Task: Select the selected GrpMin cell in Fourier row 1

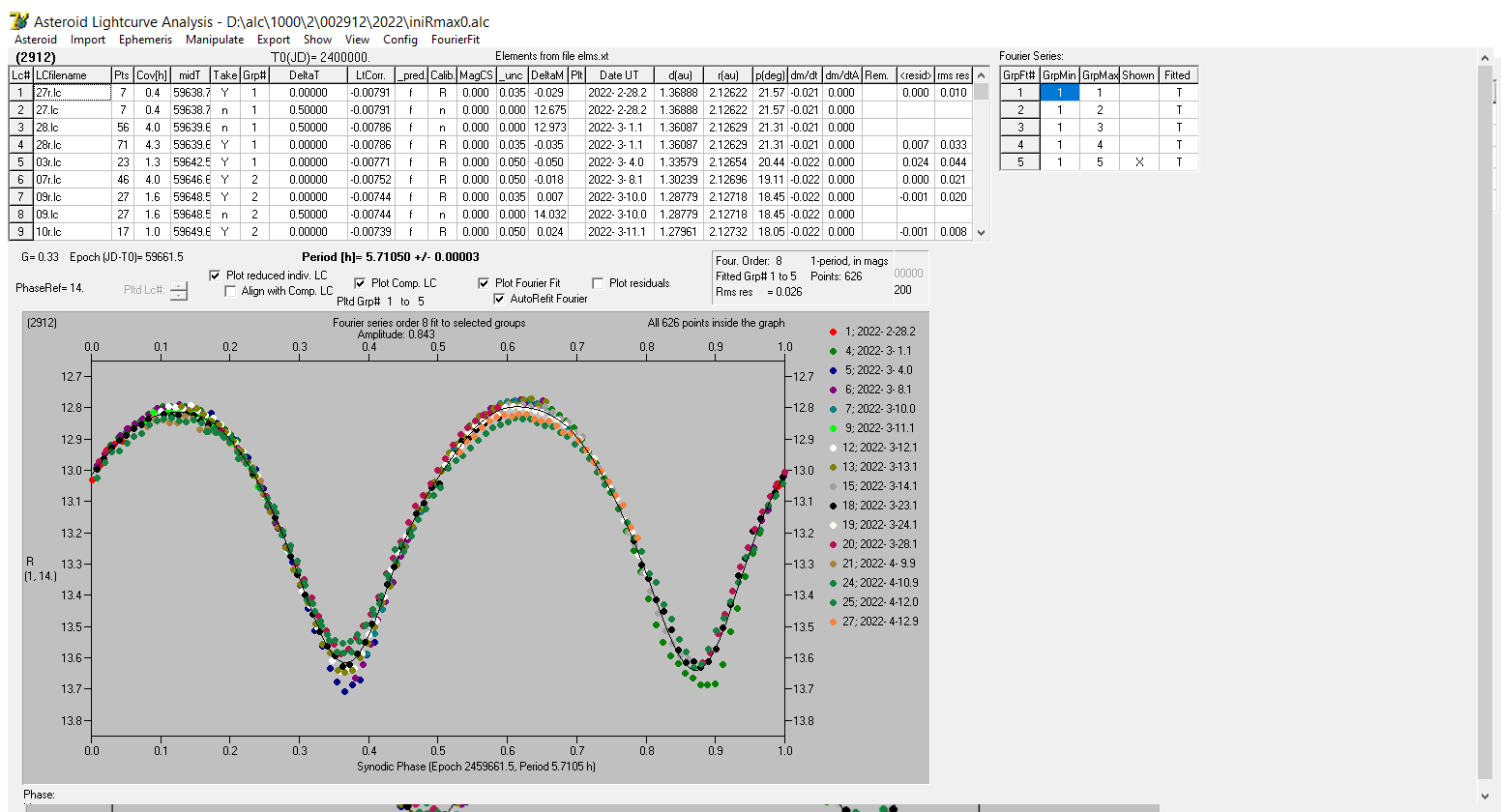Action: click(1059, 93)
